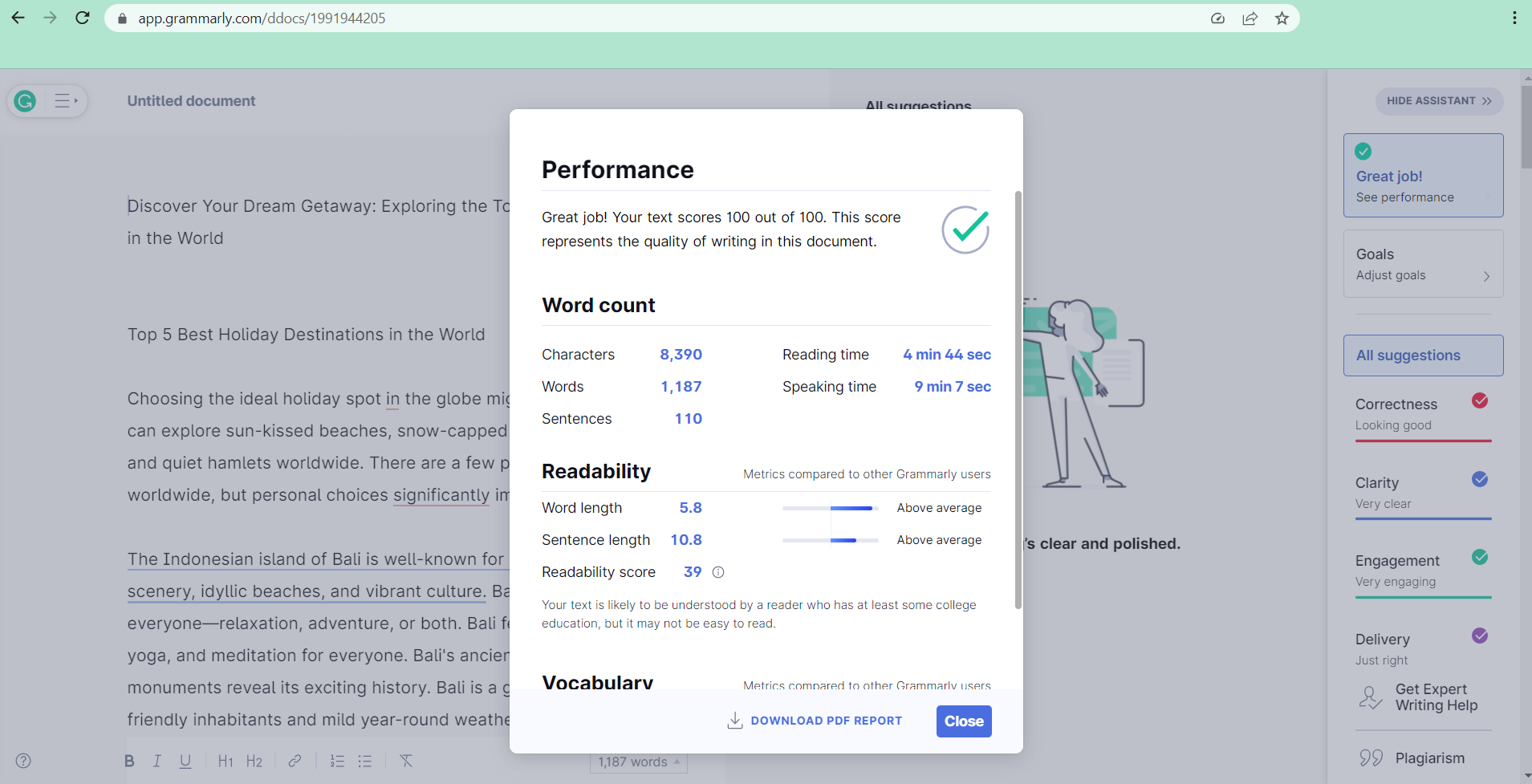Toggle bold formatting

coord(129,762)
